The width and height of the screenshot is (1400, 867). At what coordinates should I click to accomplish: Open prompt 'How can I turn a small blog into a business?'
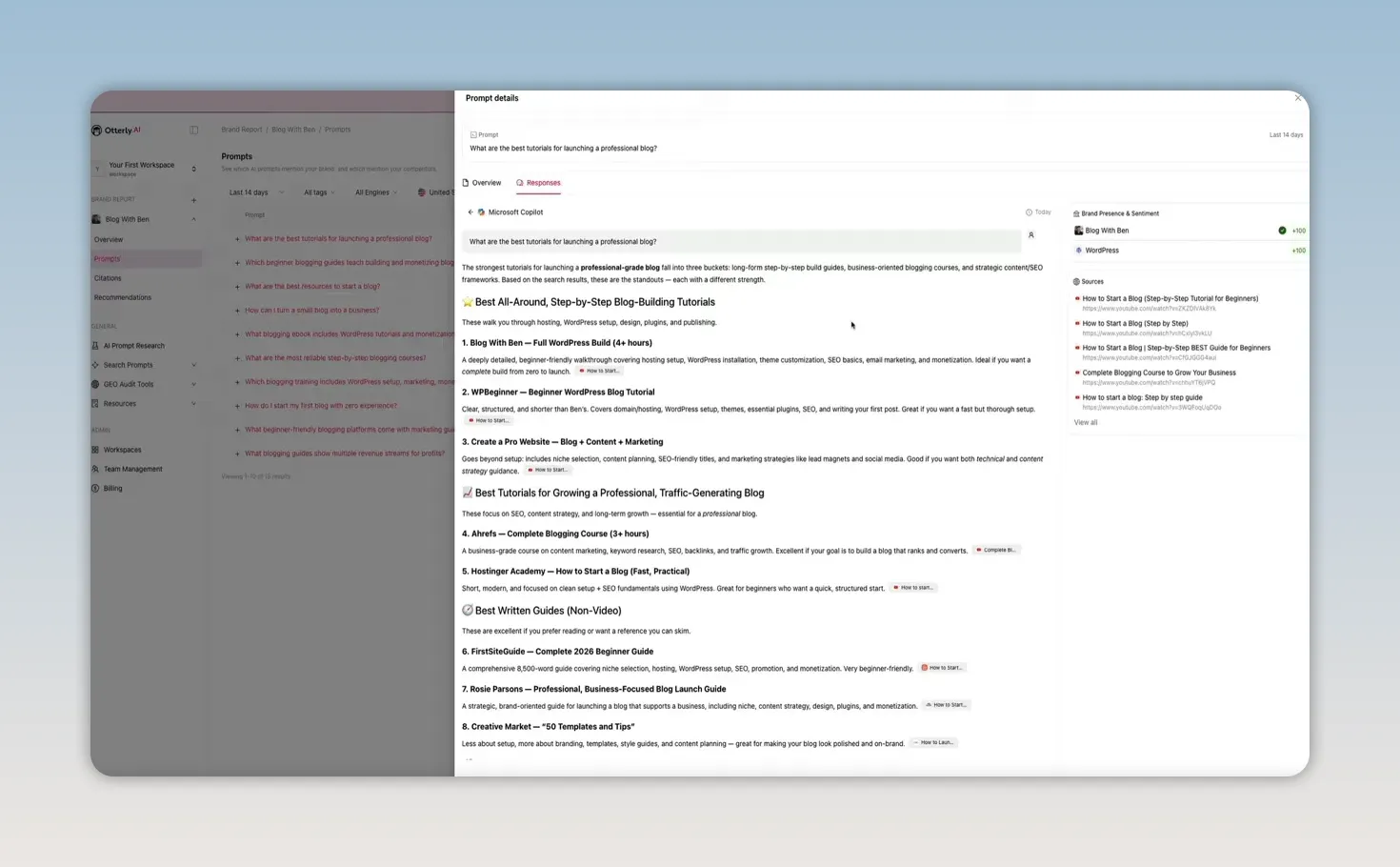pos(311,311)
